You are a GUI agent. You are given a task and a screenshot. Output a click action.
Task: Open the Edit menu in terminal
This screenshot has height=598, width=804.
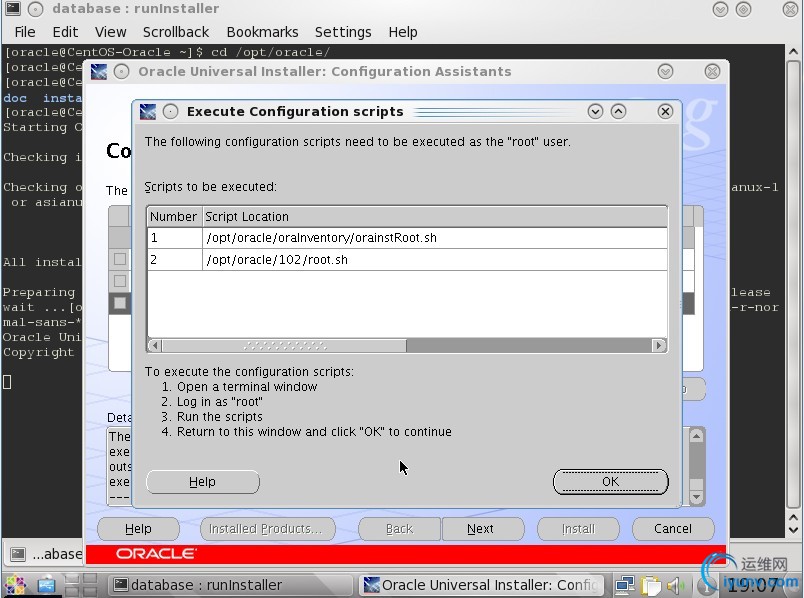(65, 32)
